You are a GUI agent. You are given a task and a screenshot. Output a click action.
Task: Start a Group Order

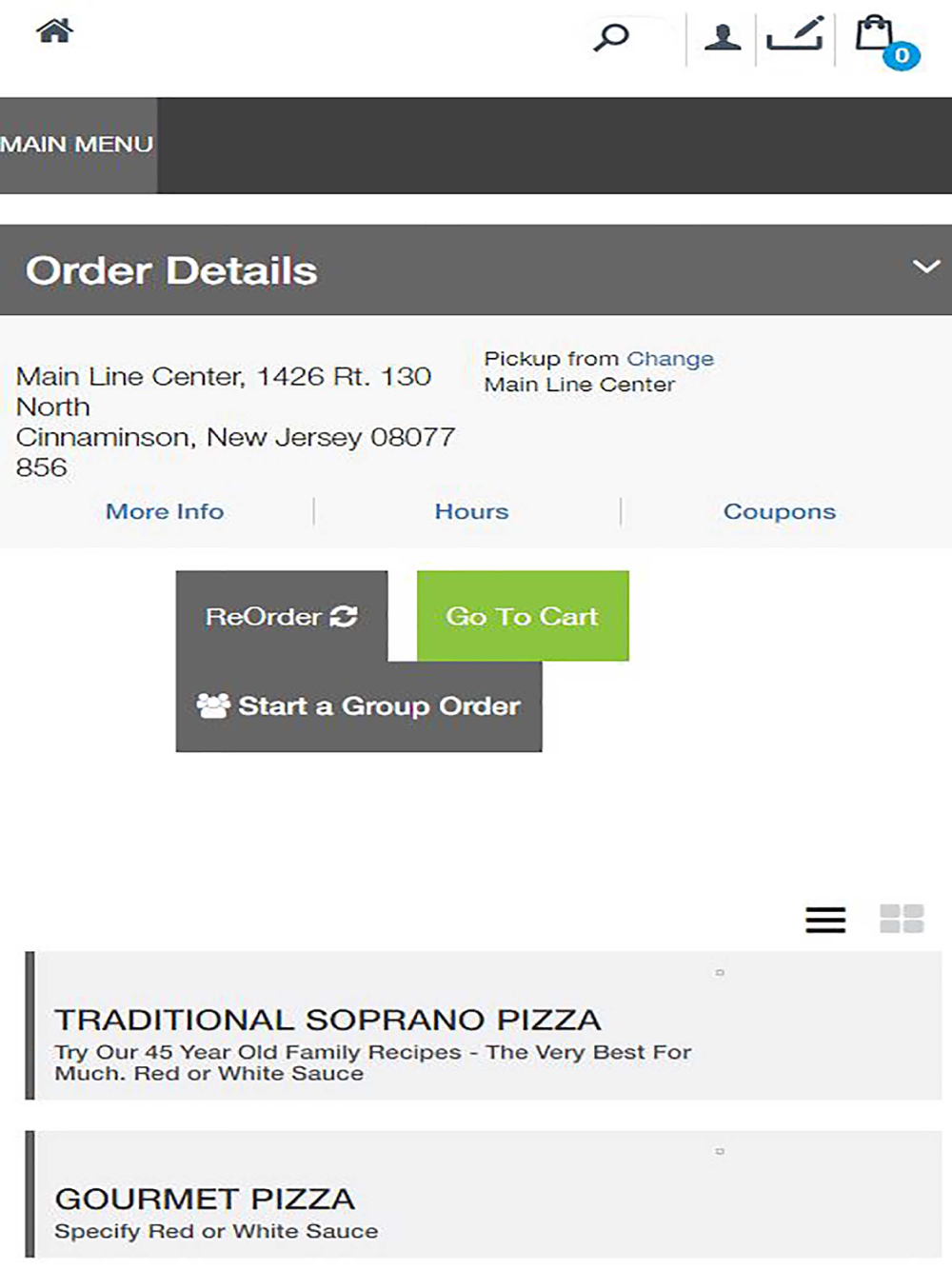tap(359, 706)
